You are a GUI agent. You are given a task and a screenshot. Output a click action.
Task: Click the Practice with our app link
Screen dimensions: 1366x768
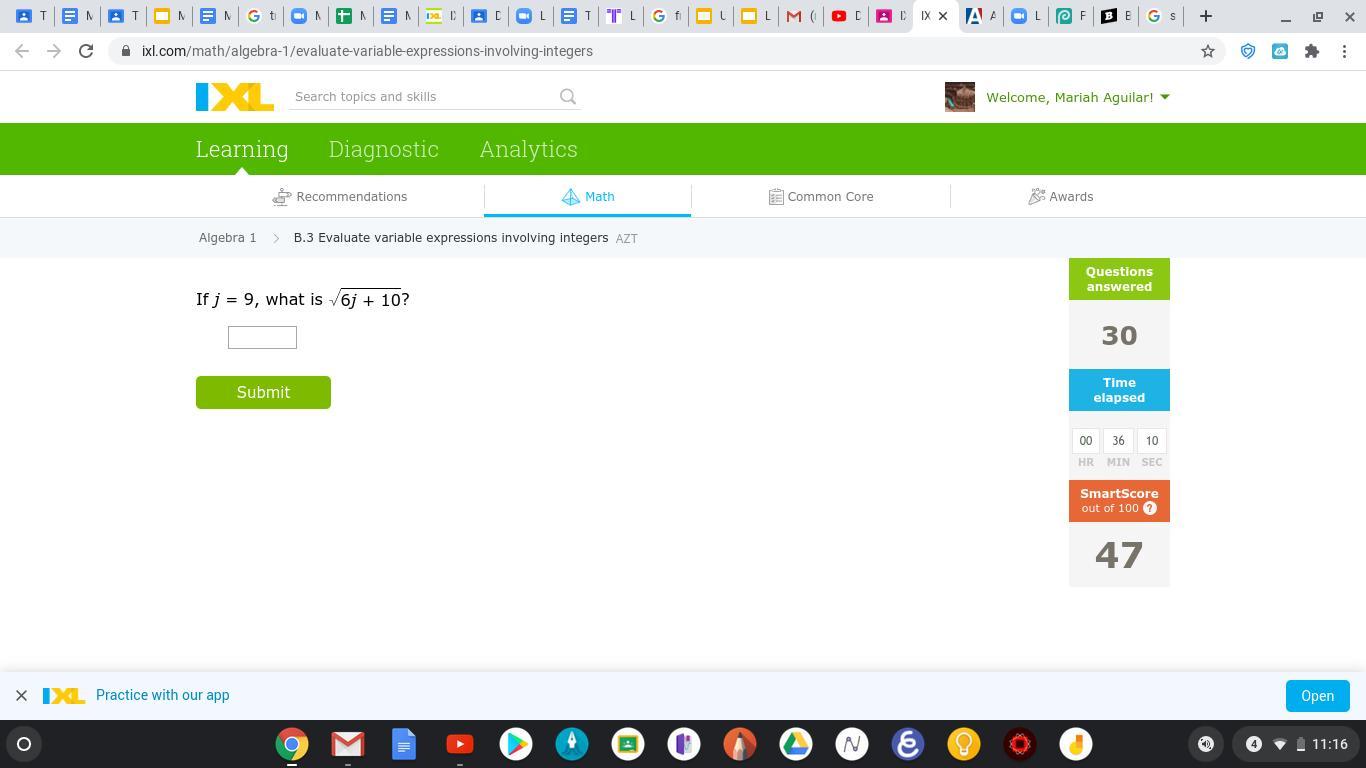pyautogui.click(x=163, y=695)
